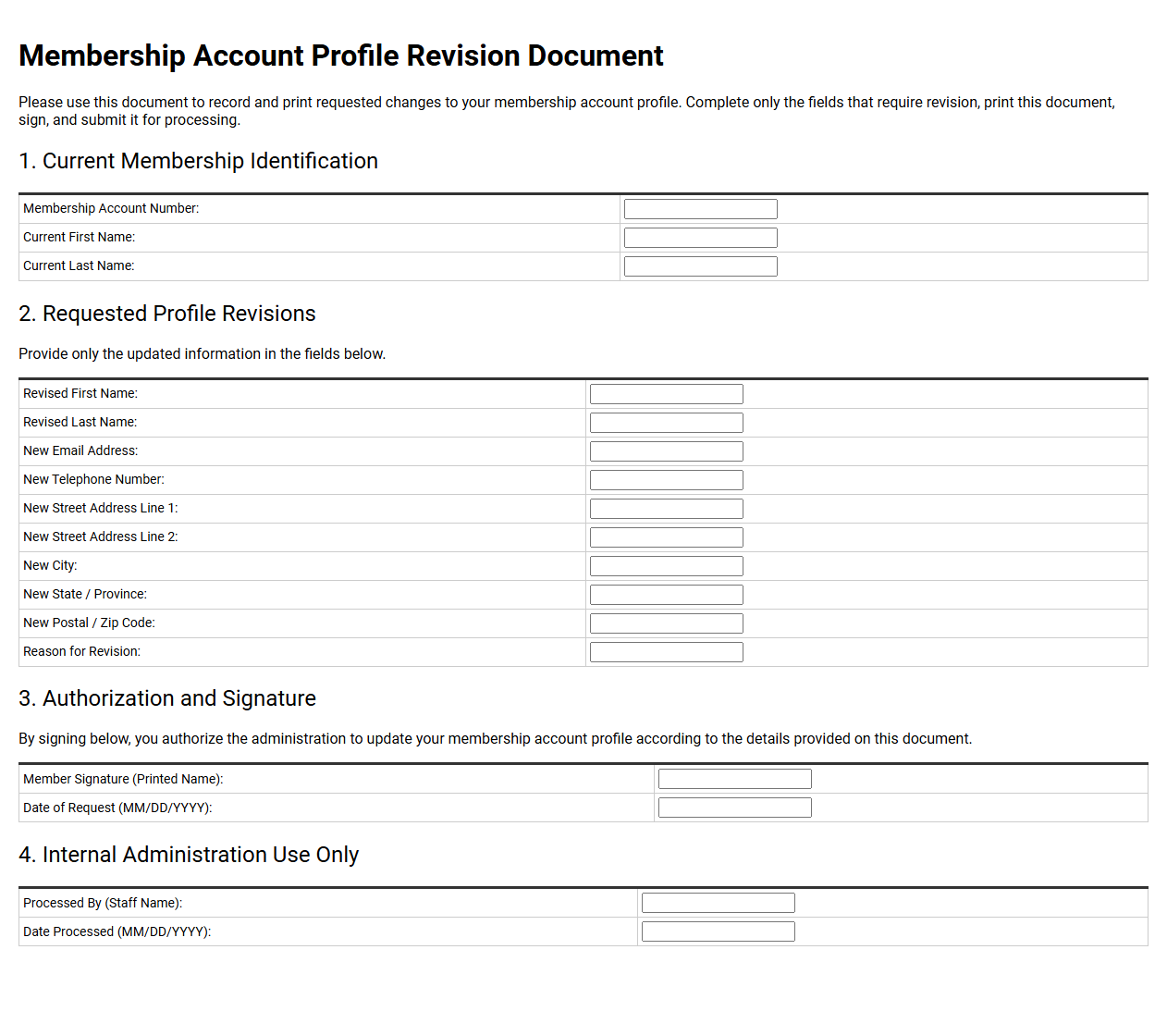The image size is (1167, 1036).
Task: Click the 'New State / Province:' label
Action: pos(85,595)
